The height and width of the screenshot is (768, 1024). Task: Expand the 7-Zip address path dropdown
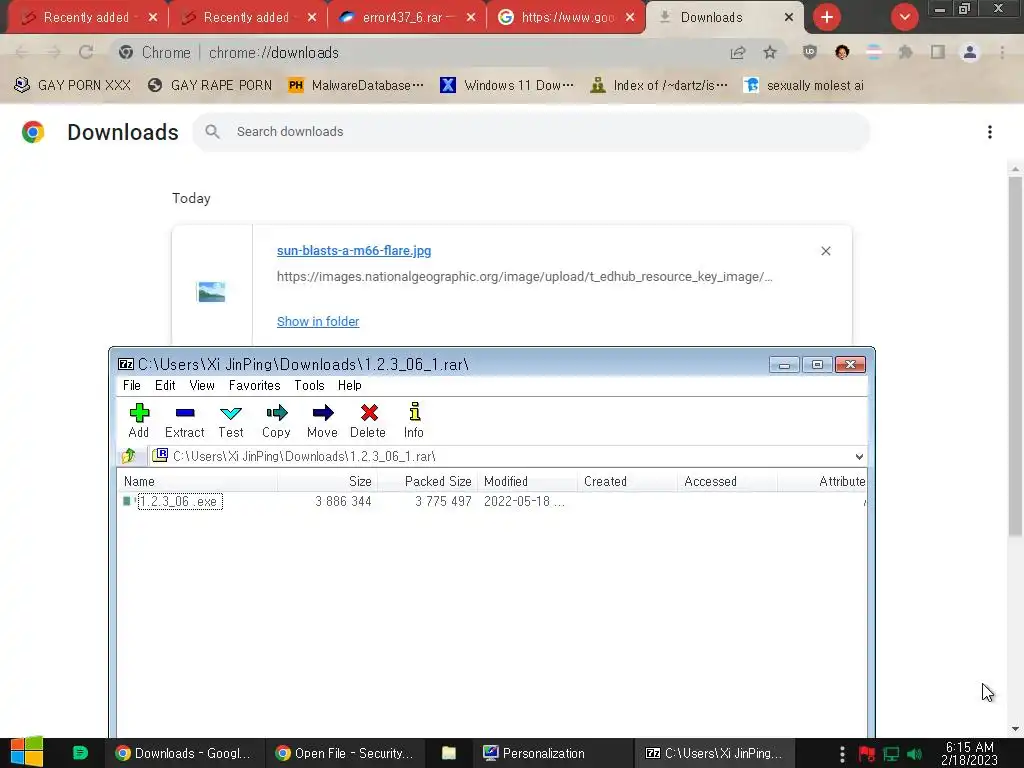click(859, 456)
